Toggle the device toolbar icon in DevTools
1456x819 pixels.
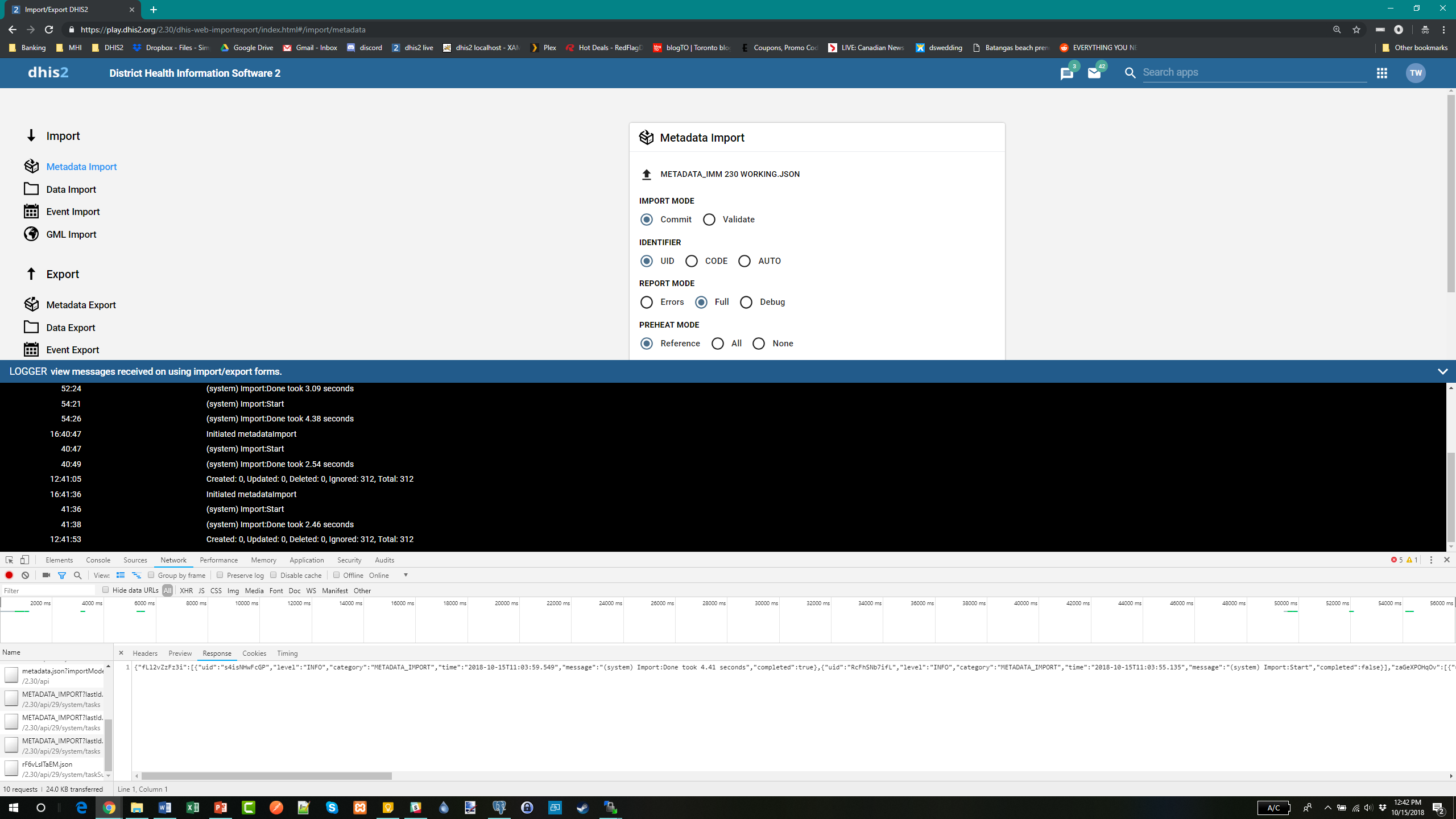click(x=24, y=560)
